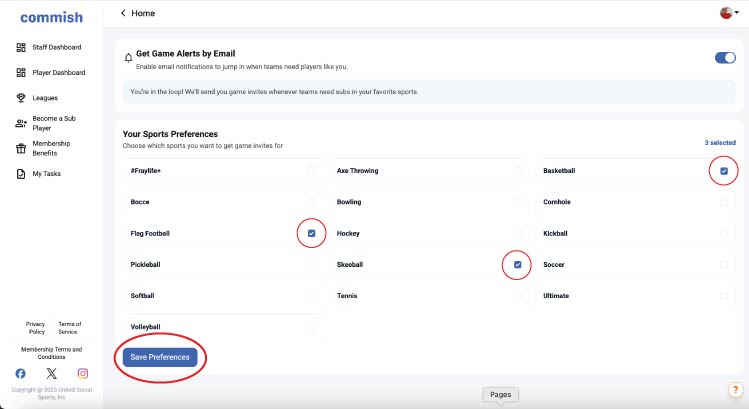The height and width of the screenshot is (409, 749).
Task: Open Leagues trophy icon
Action: click(x=21, y=98)
